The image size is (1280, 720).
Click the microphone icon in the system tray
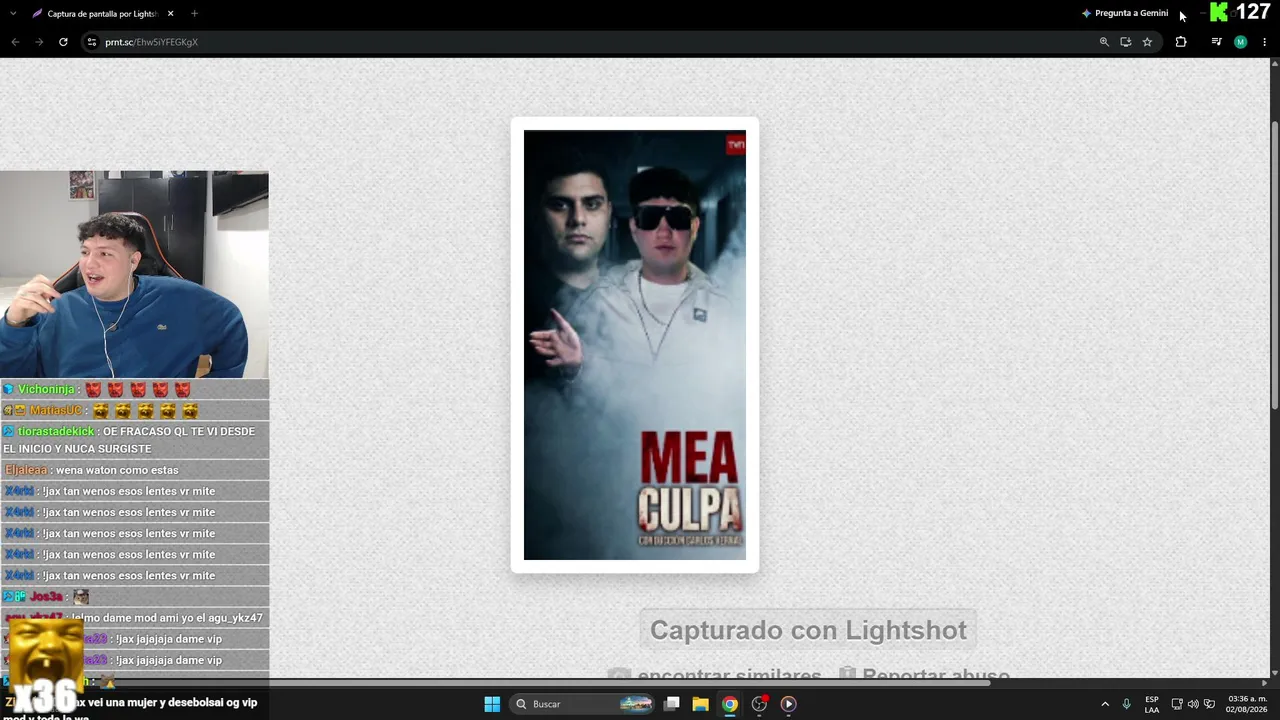(x=1126, y=704)
